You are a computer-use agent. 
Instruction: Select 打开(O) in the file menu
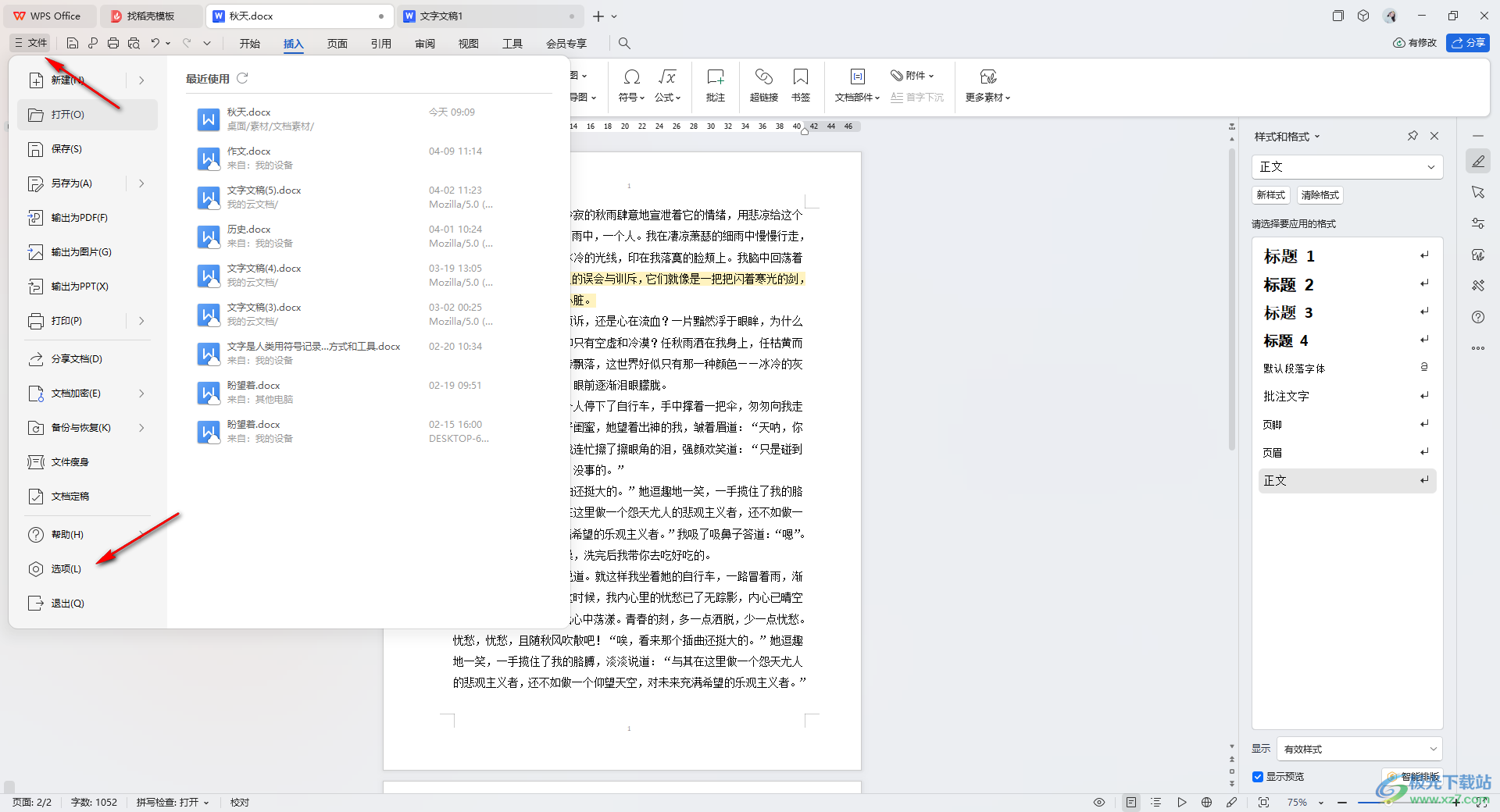(87, 115)
